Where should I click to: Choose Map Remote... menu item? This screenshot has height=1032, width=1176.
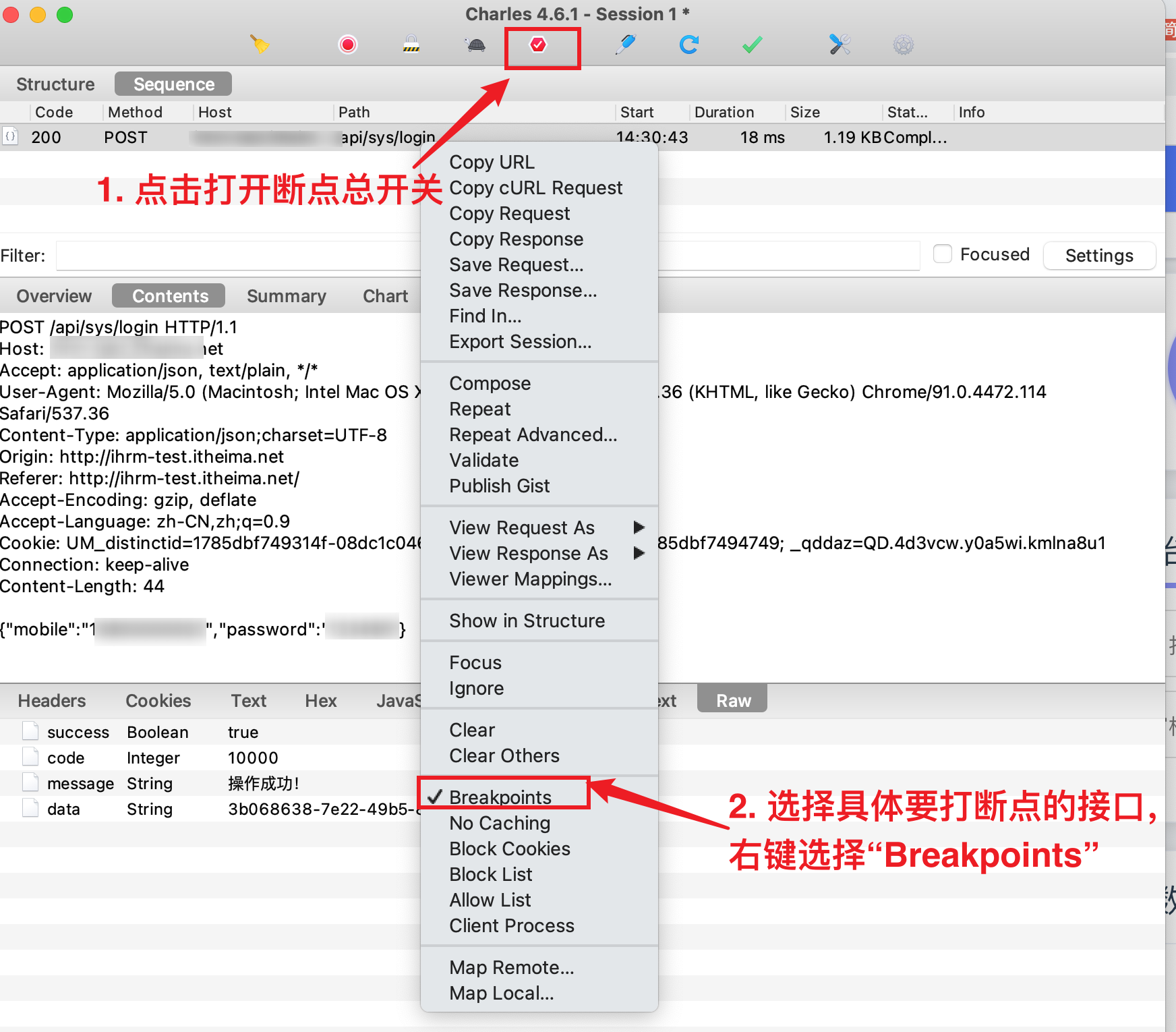pos(539,967)
